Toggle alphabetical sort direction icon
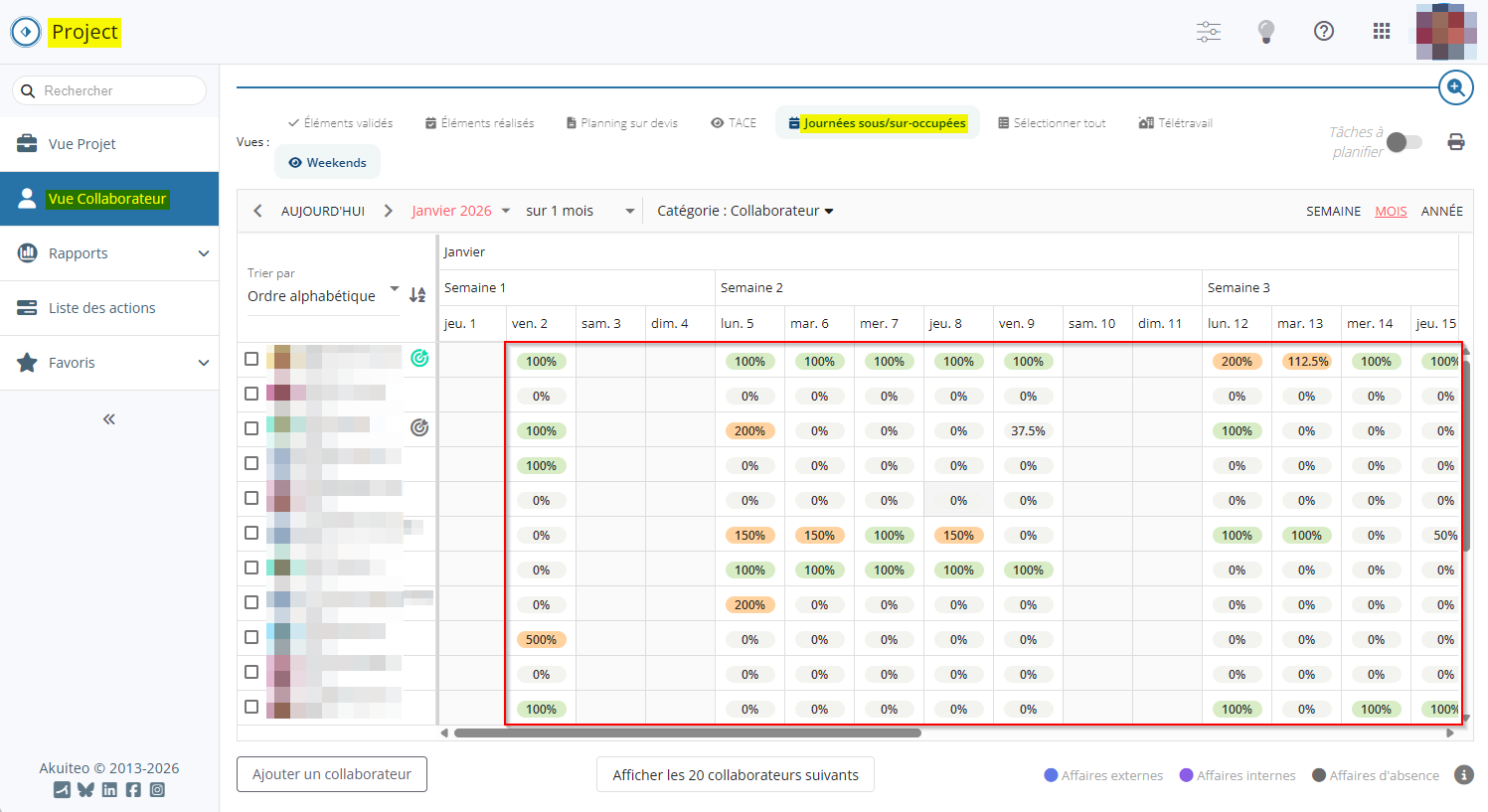1488x812 pixels. (417, 295)
